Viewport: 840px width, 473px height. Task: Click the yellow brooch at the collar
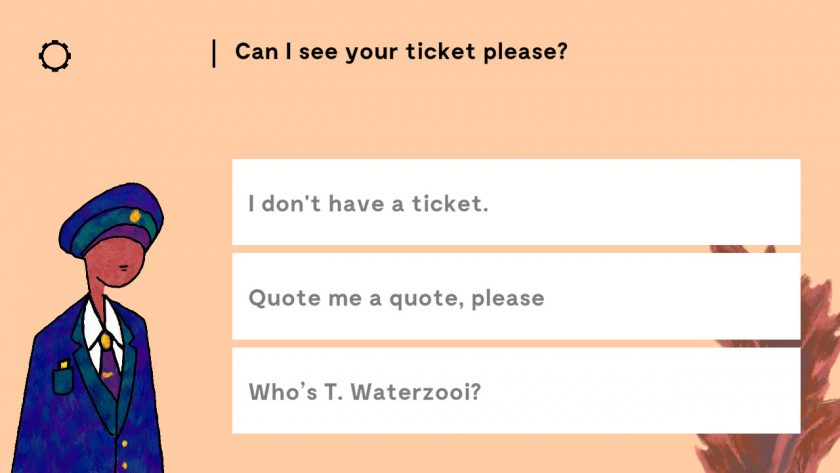point(106,341)
